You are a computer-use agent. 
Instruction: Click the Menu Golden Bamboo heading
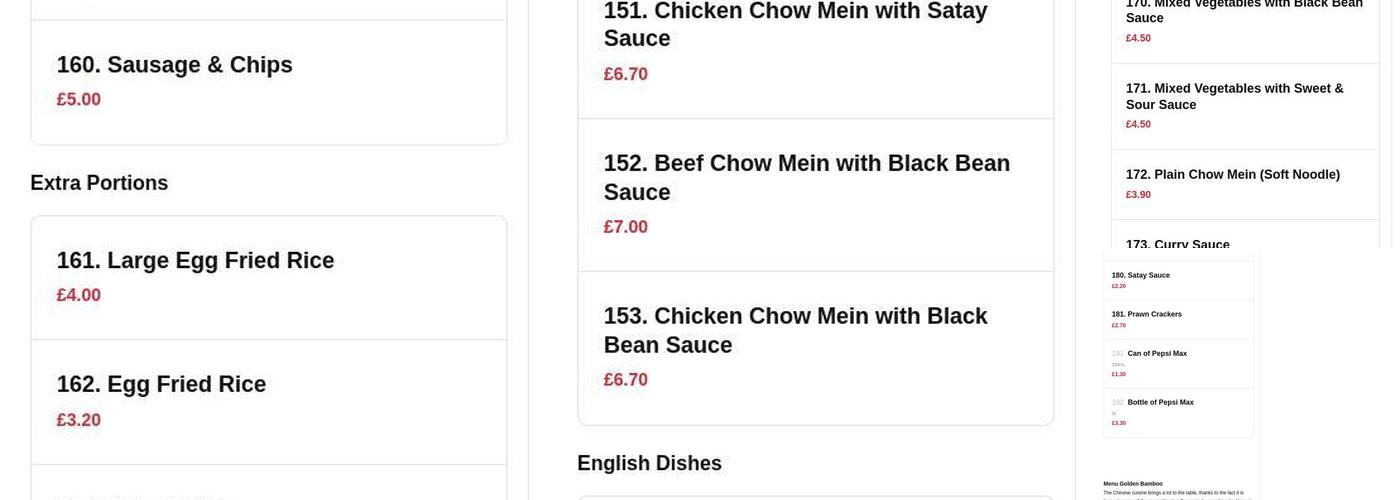pos(1132,484)
